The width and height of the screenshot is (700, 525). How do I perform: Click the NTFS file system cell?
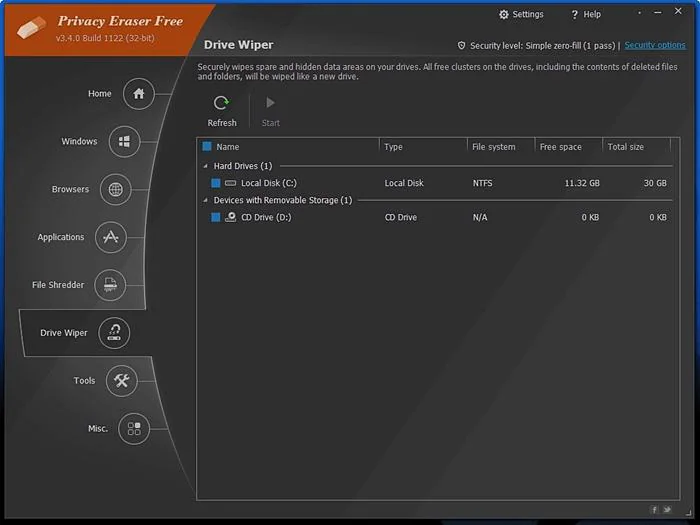click(x=483, y=183)
